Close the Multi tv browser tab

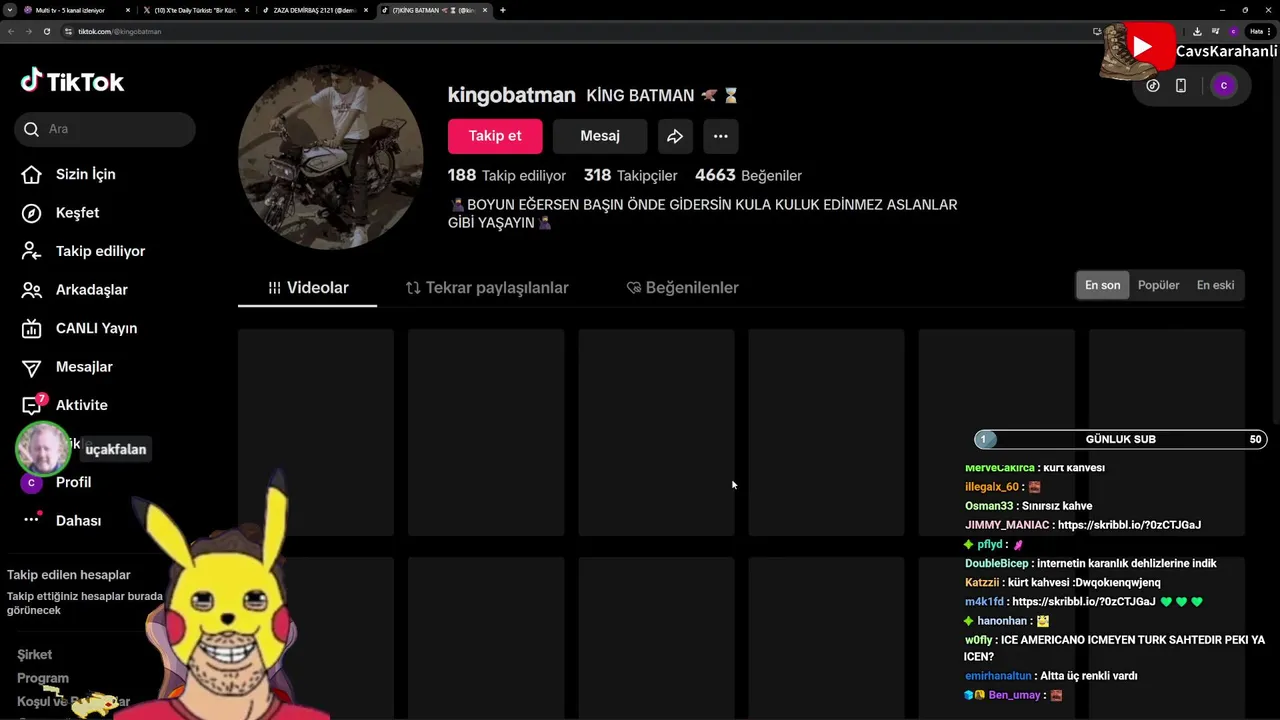(128, 10)
